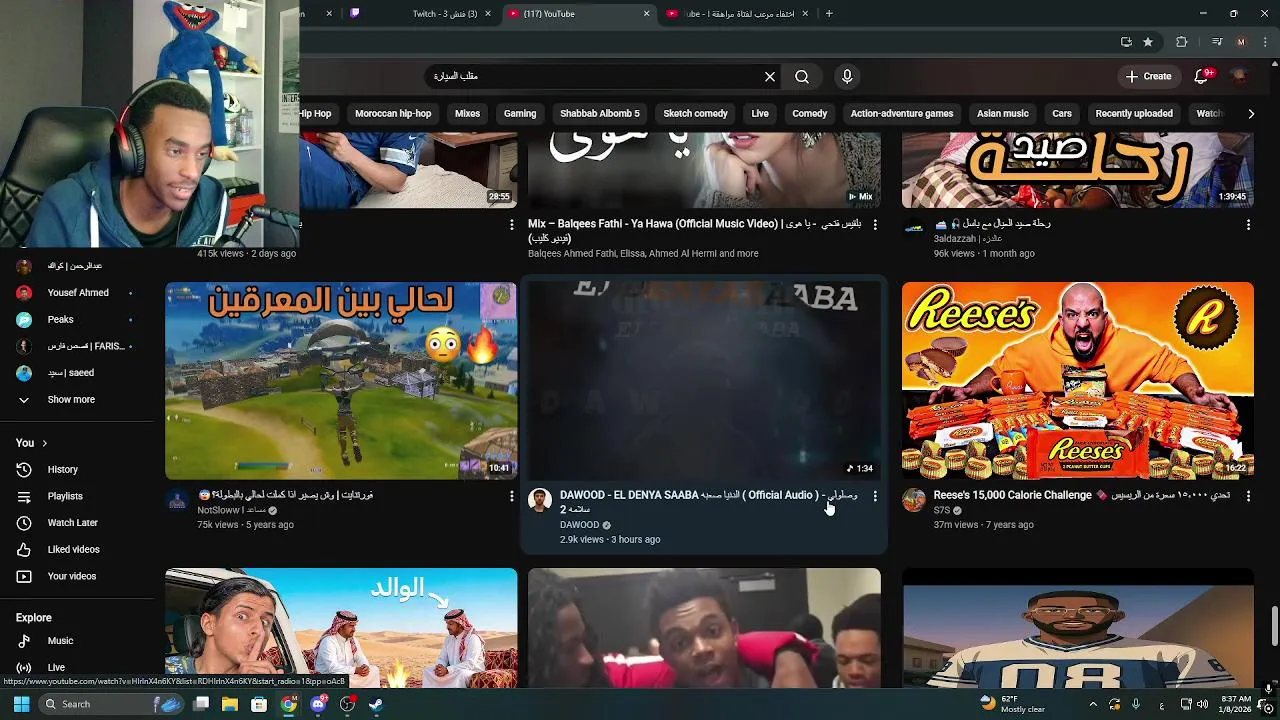This screenshot has height=720, width=1280.
Task: Bookmark this page with star icon
Action: [x=1148, y=42]
